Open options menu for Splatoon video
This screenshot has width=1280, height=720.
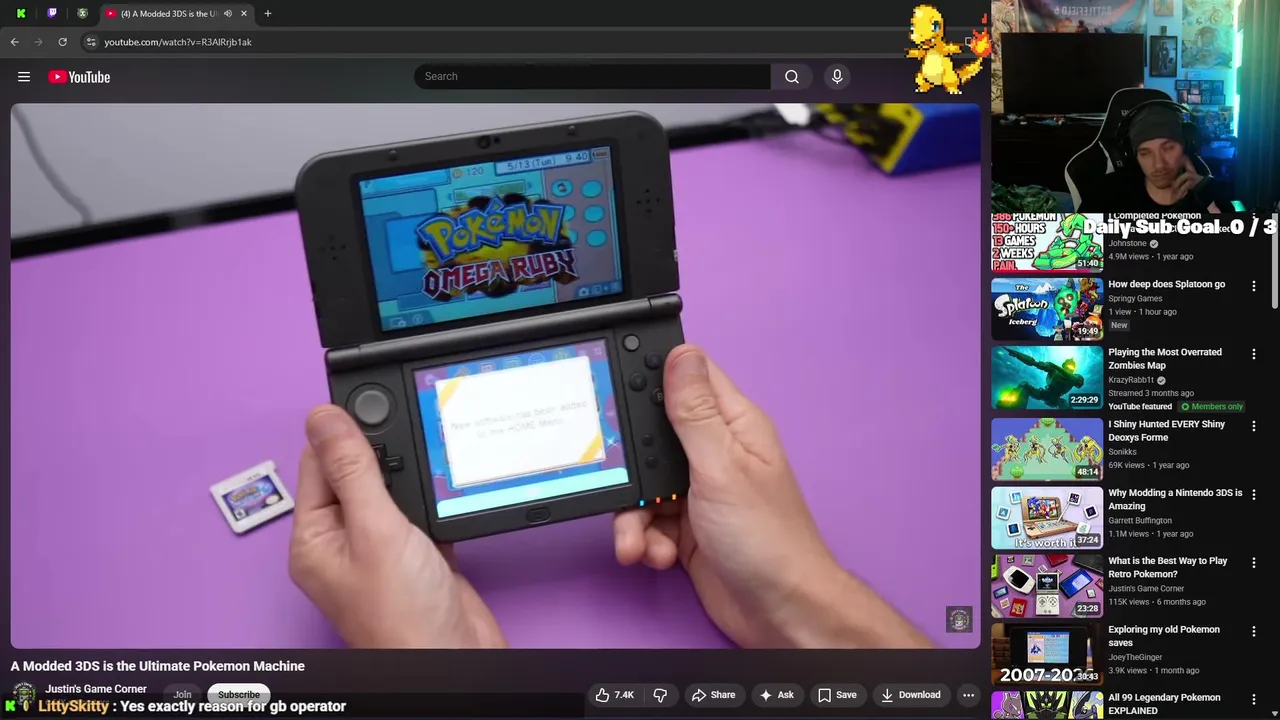1253,286
